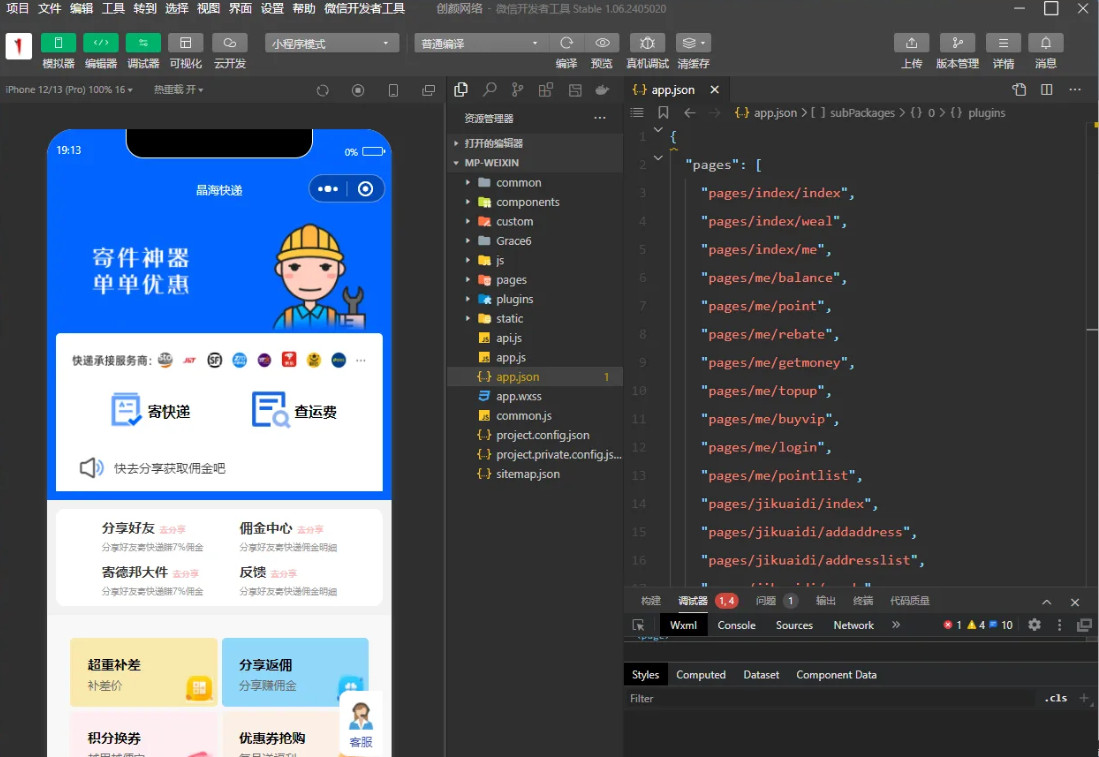Expand the pages folder in explorer
1099x757 pixels.
pyautogui.click(x=511, y=280)
